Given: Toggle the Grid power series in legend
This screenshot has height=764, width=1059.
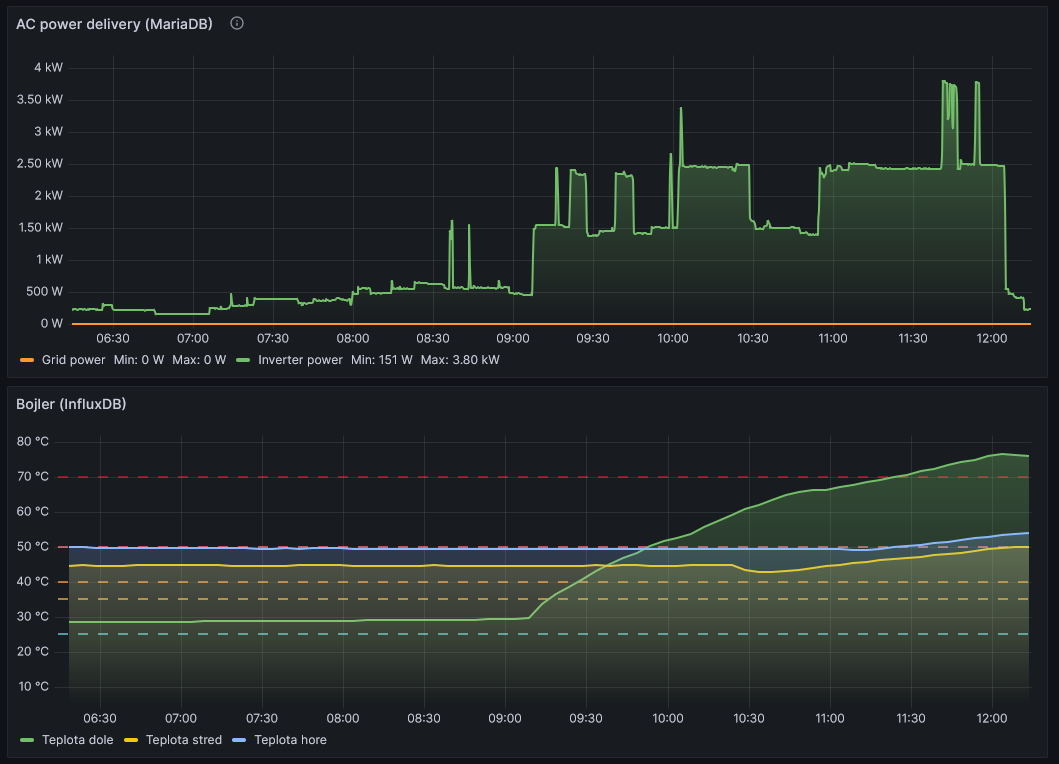Looking at the screenshot, I should (72, 359).
